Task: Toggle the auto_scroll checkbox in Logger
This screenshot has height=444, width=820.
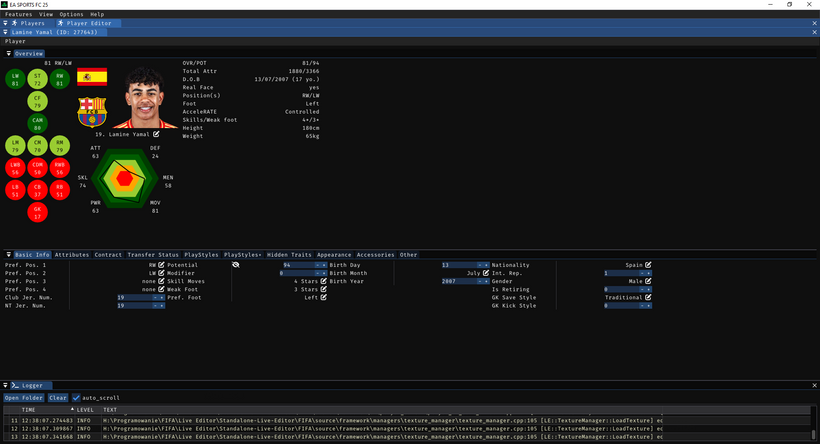Action: click(76, 397)
